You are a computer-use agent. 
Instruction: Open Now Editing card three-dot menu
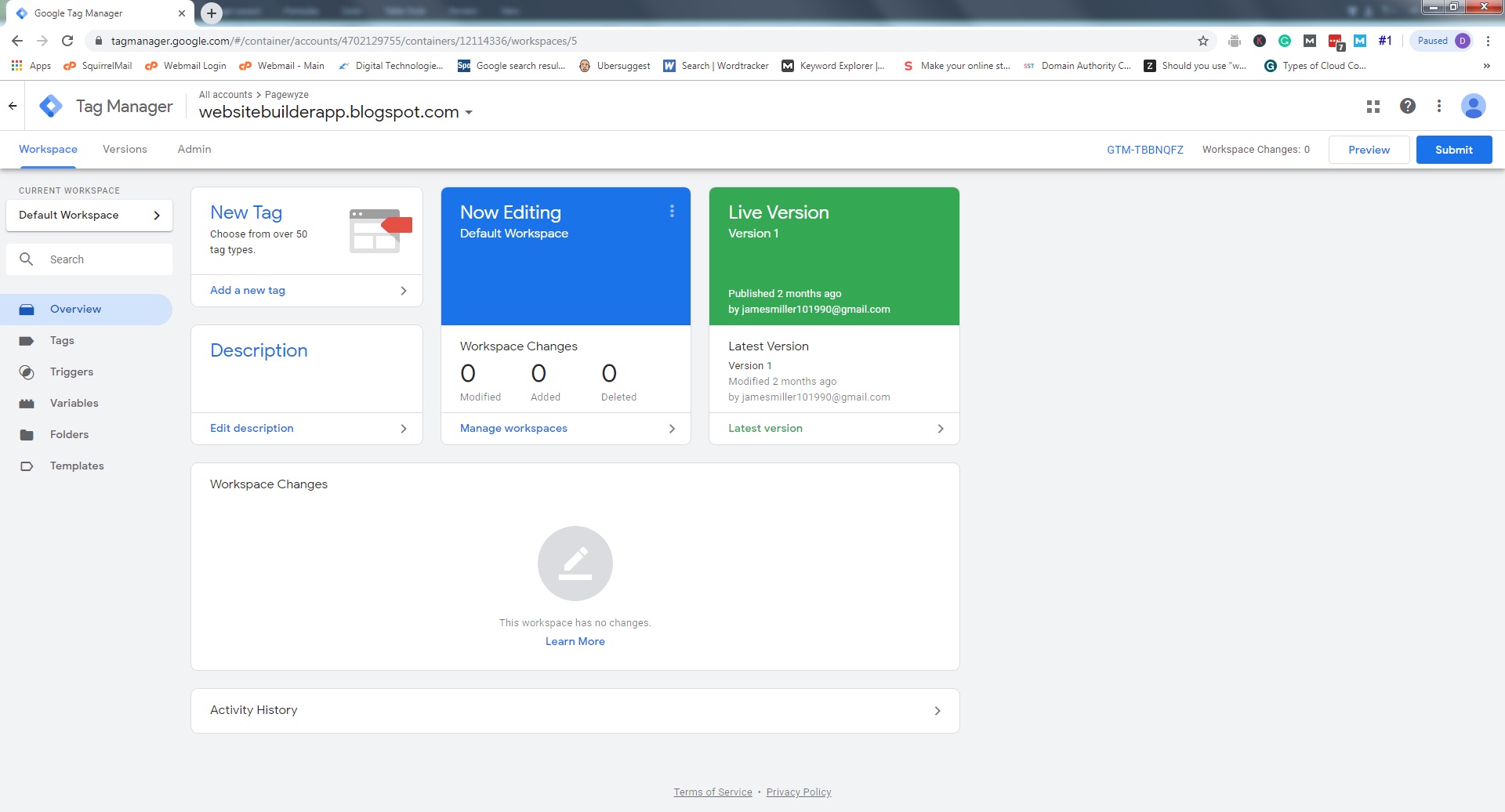672,211
